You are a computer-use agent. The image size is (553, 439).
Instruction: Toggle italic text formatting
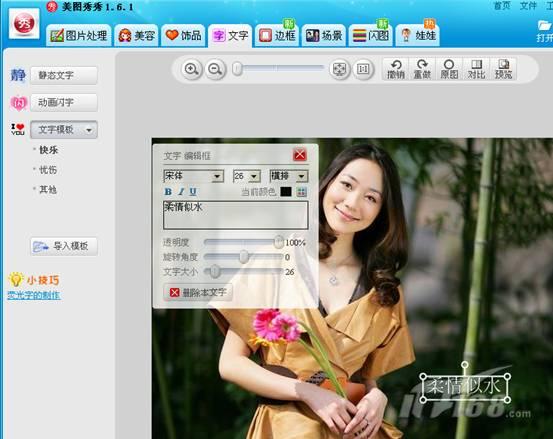pos(181,191)
